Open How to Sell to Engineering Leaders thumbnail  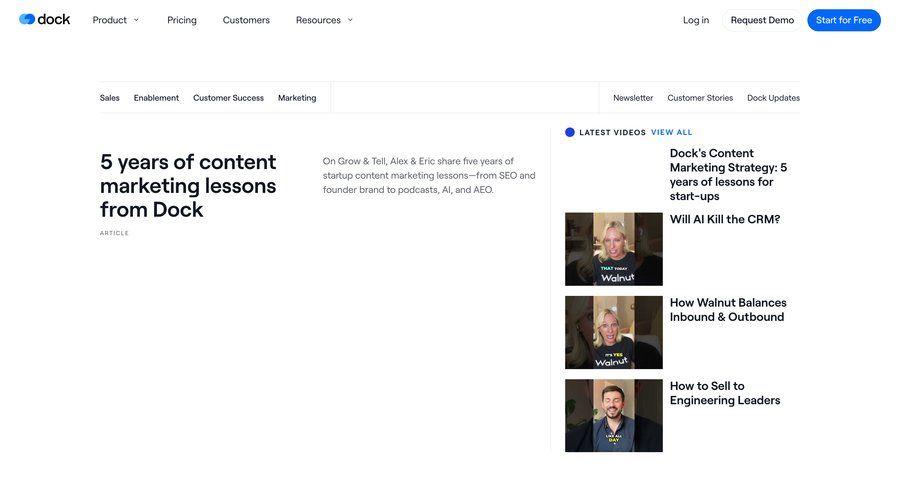point(614,416)
